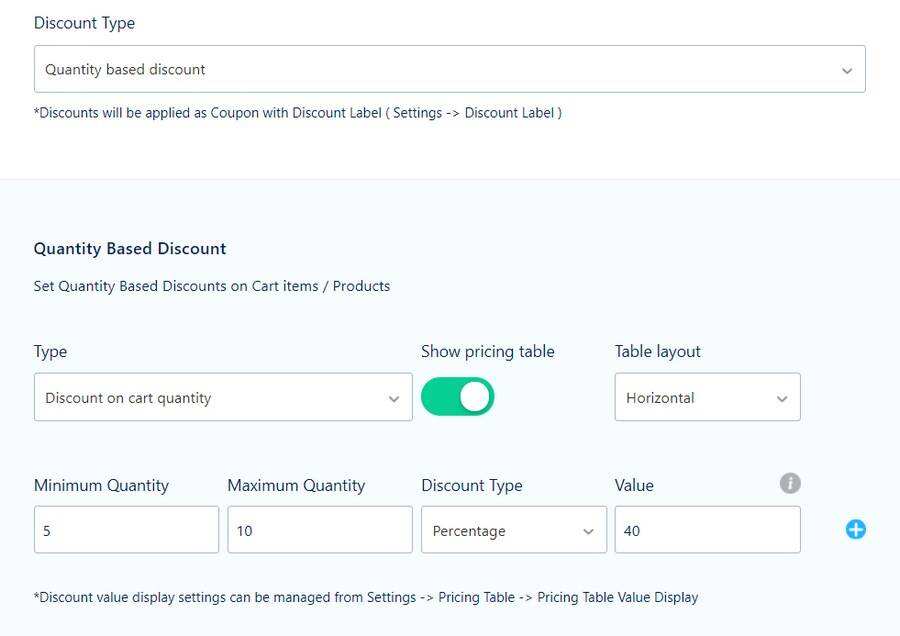The height and width of the screenshot is (636, 900).
Task: Click the Minimum Quantity label
Action: 101,486
